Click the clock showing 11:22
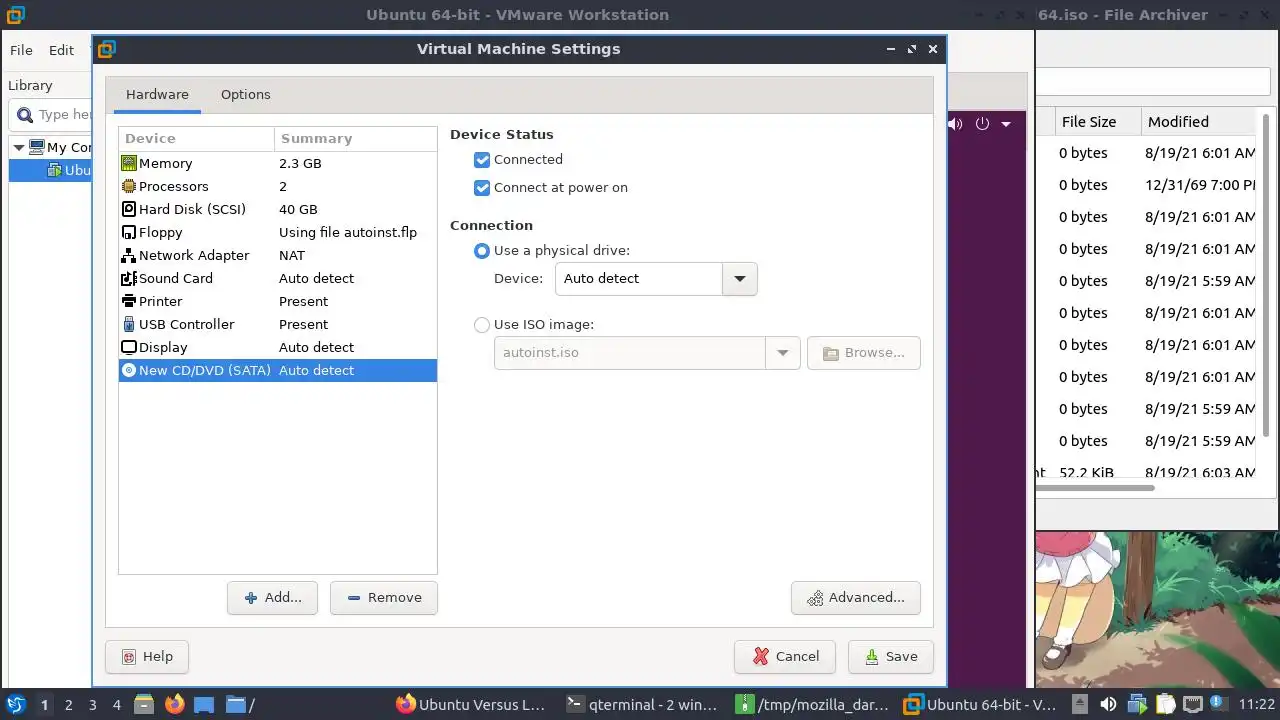 (x=1257, y=705)
